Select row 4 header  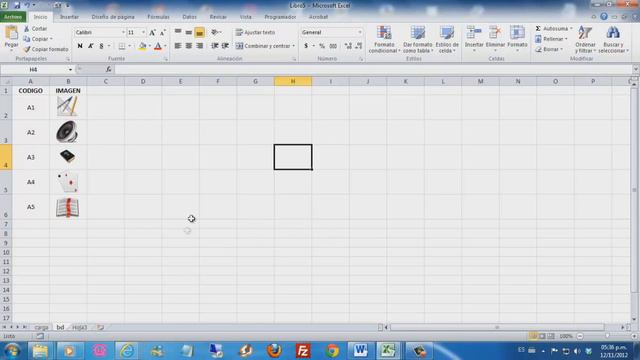pyautogui.click(x=6, y=157)
